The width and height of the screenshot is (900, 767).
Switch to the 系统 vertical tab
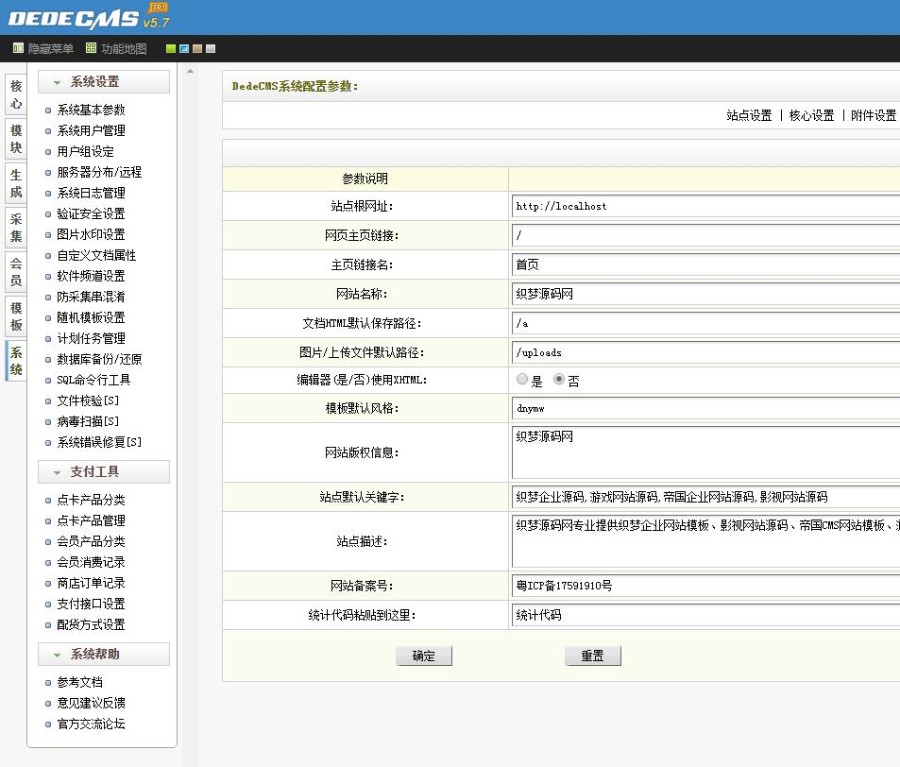(16, 361)
